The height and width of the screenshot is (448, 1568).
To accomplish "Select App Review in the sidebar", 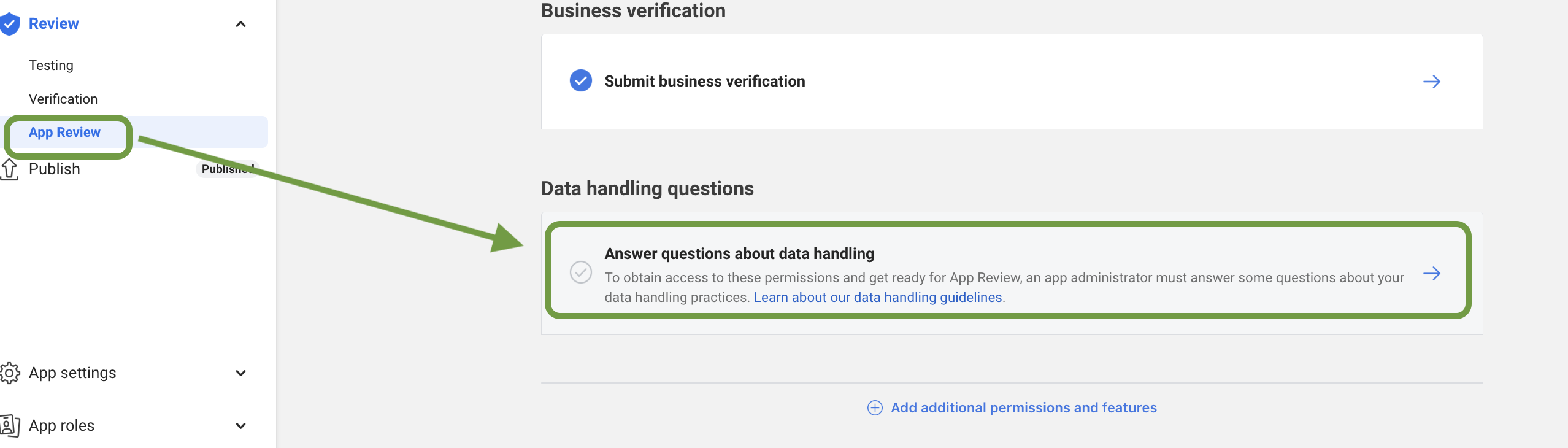I will tap(64, 133).
